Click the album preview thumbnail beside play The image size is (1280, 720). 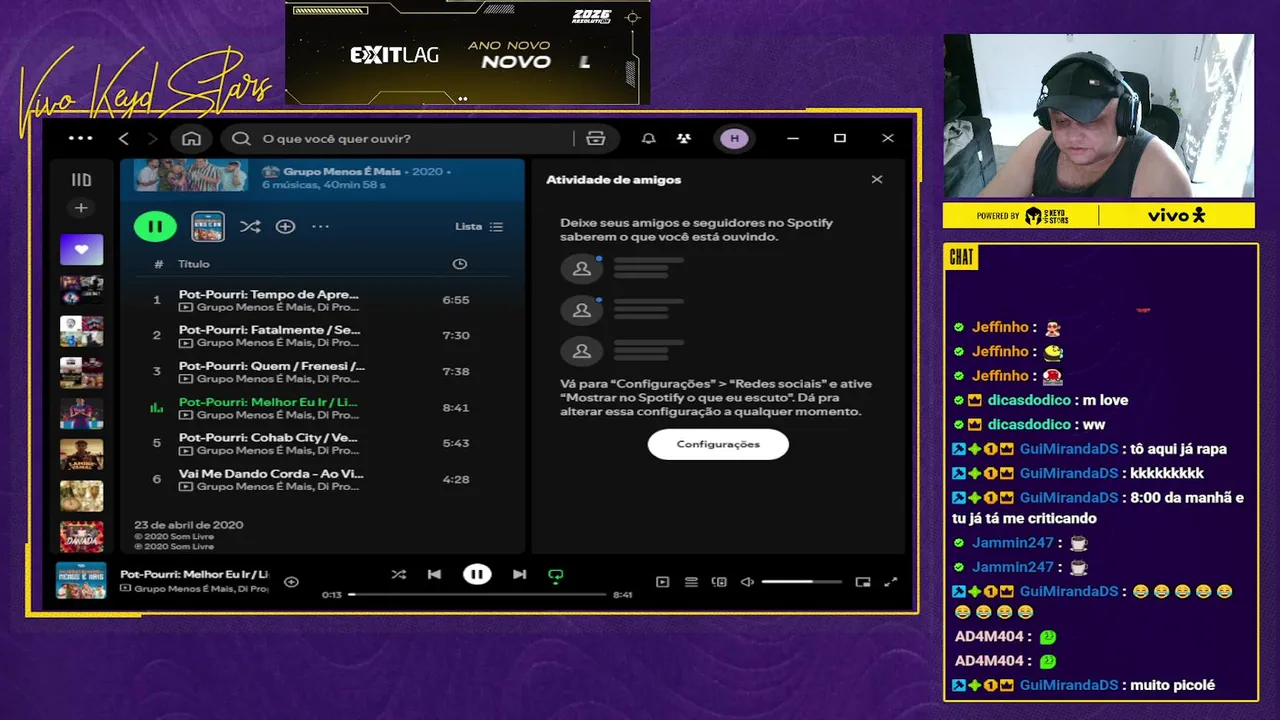click(x=208, y=226)
